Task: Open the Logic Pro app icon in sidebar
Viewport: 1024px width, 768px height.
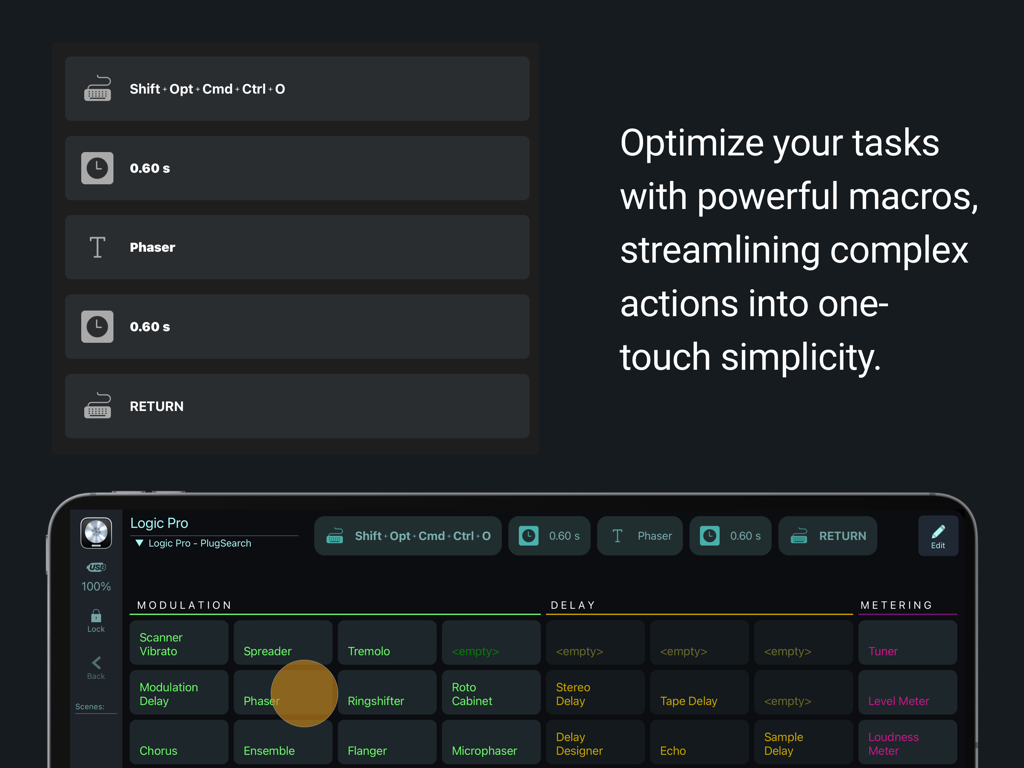Action: click(96, 532)
